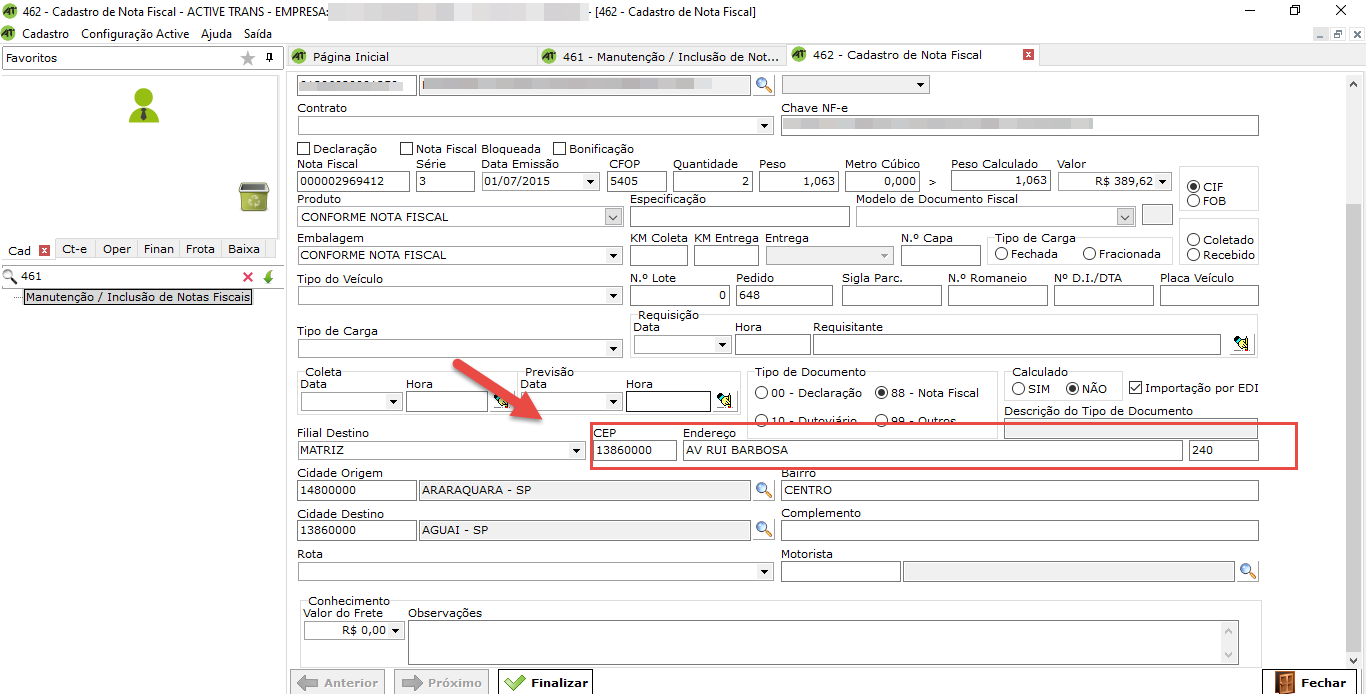Click the Requisição clock icon button
Viewport: 1366px width, 694px height.
tap(1241, 344)
